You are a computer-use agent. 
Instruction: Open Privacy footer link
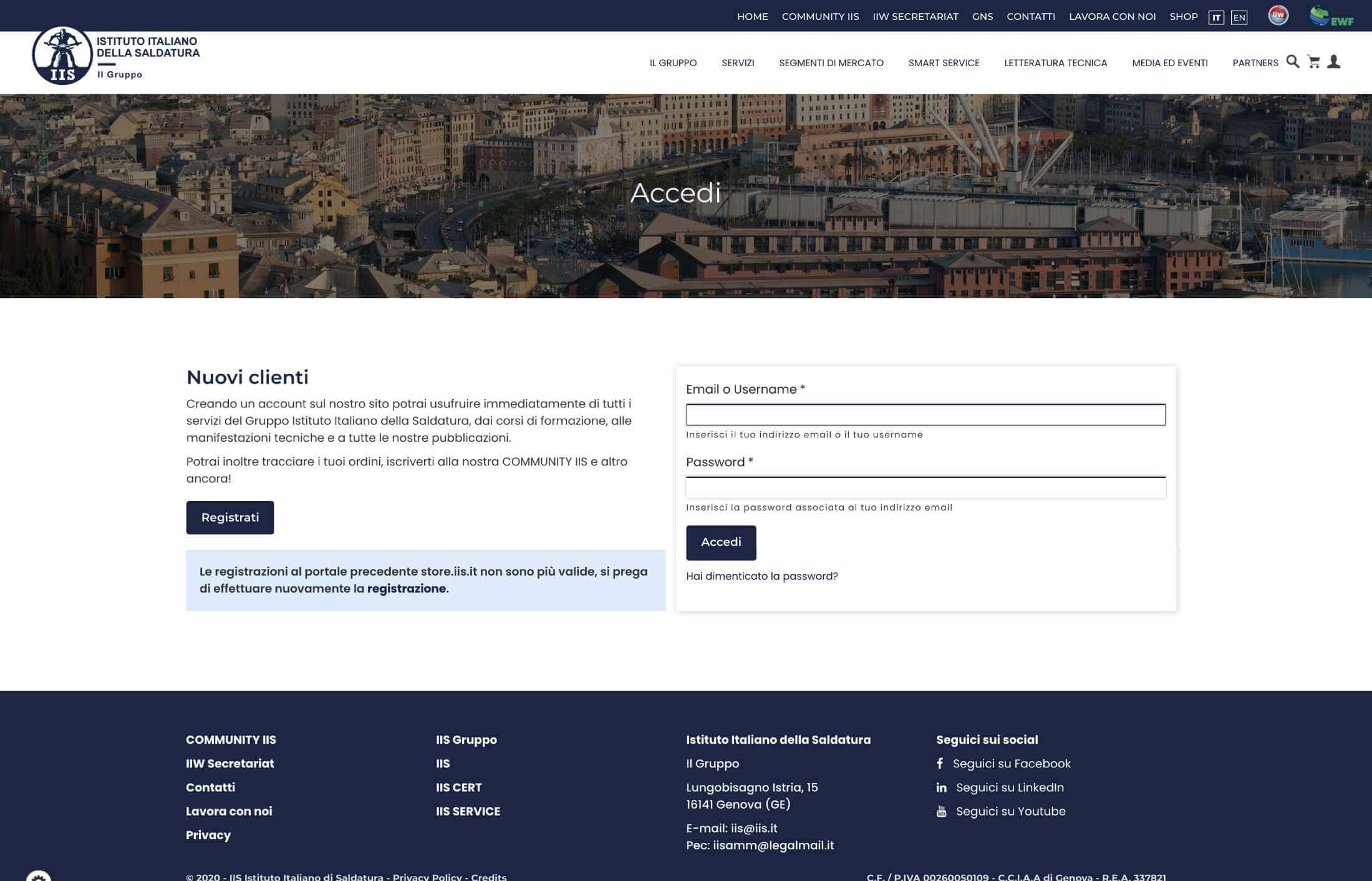pos(208,835)
